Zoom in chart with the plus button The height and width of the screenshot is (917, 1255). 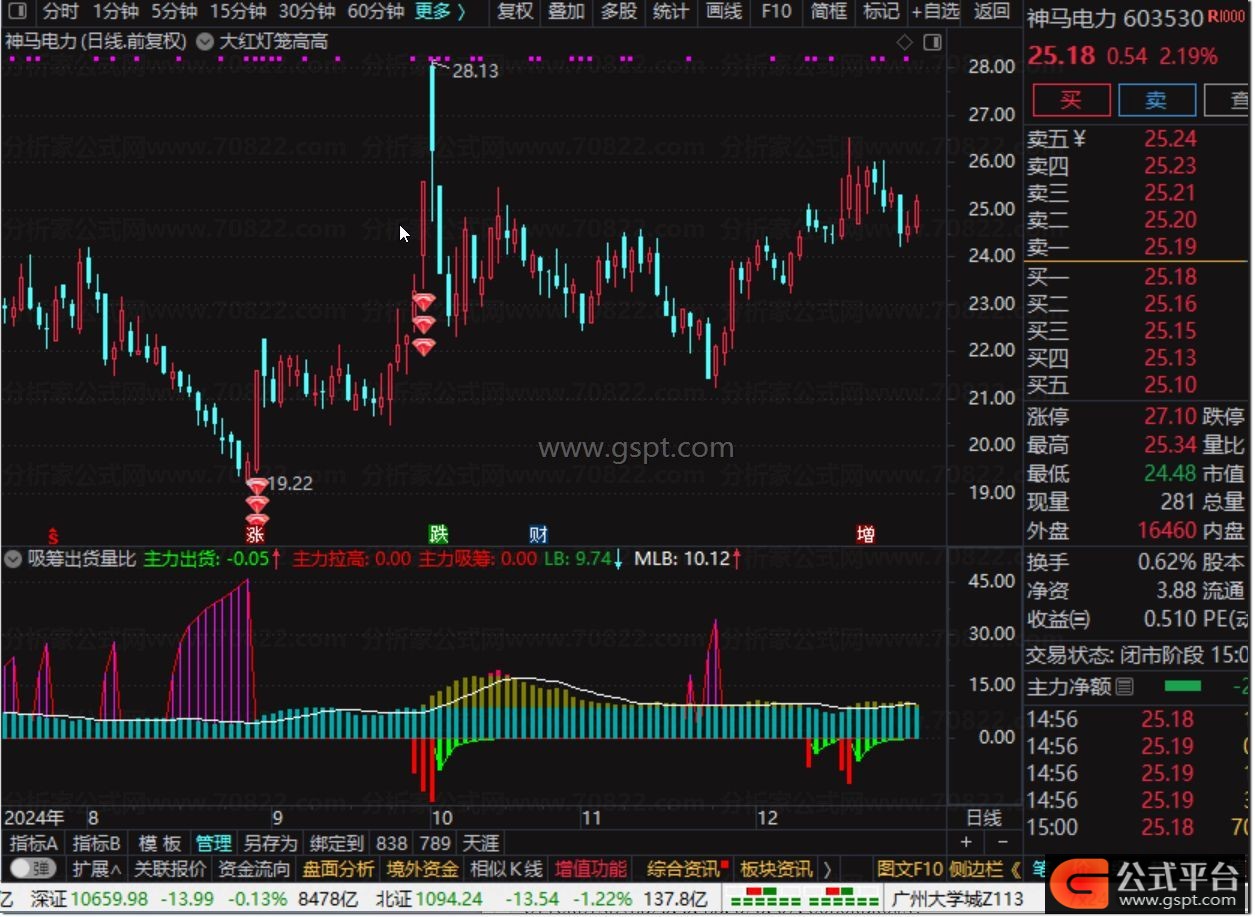967,843
